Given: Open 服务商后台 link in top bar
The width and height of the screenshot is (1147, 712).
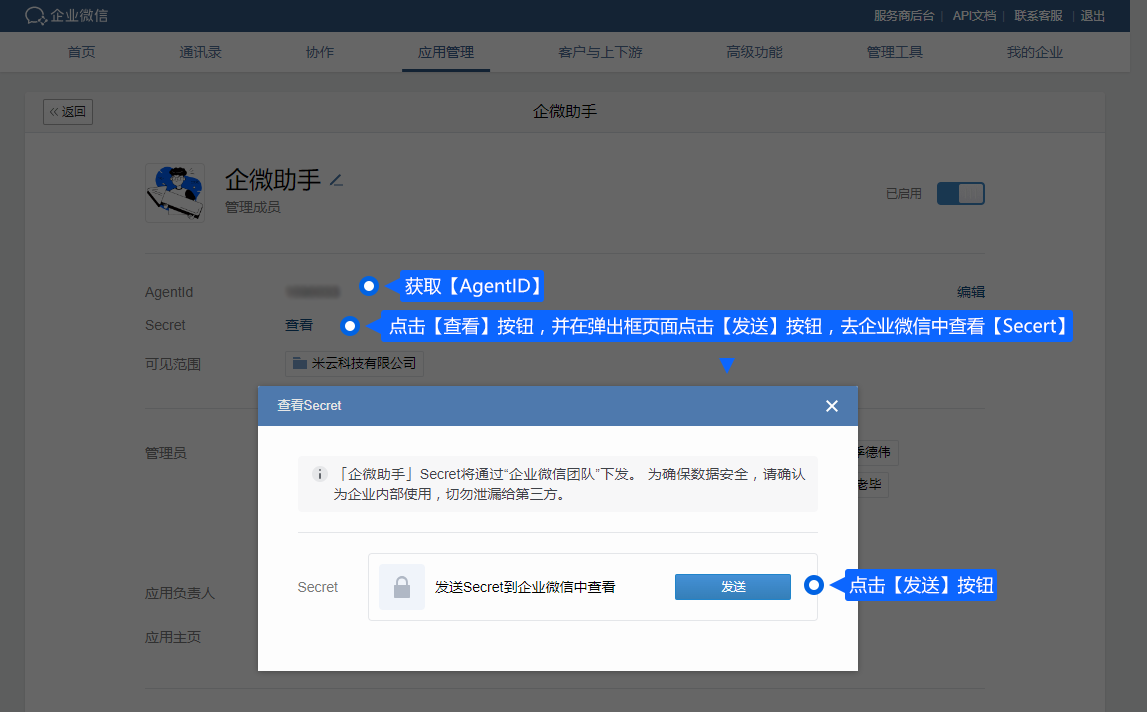Looking at the screenshot, I should tap(904, 16).
